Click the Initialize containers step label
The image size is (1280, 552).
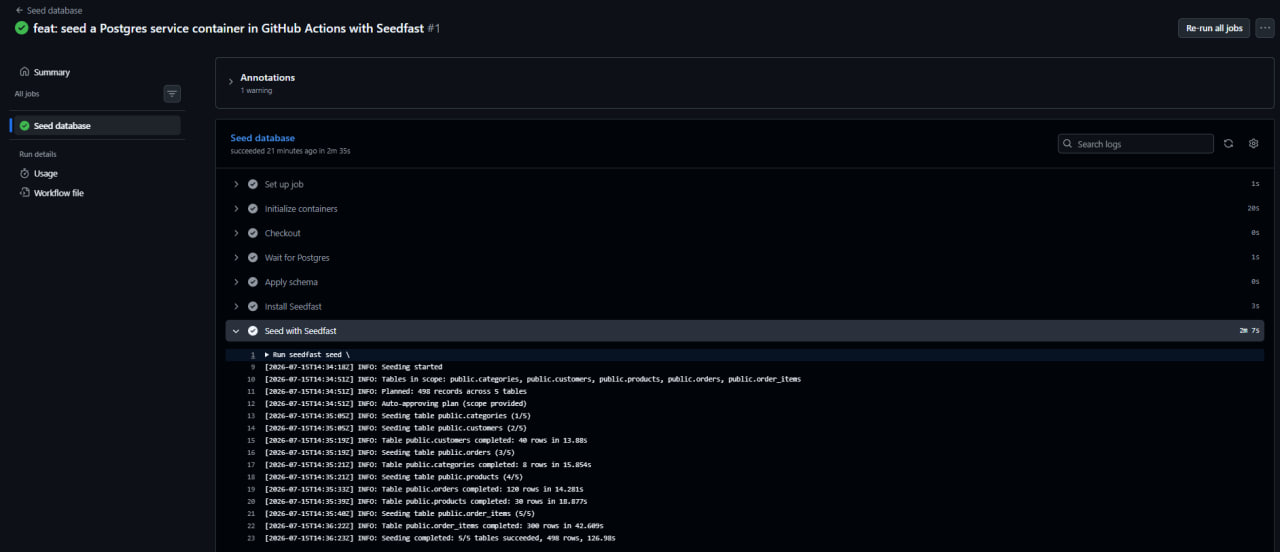tap(301, 209)
